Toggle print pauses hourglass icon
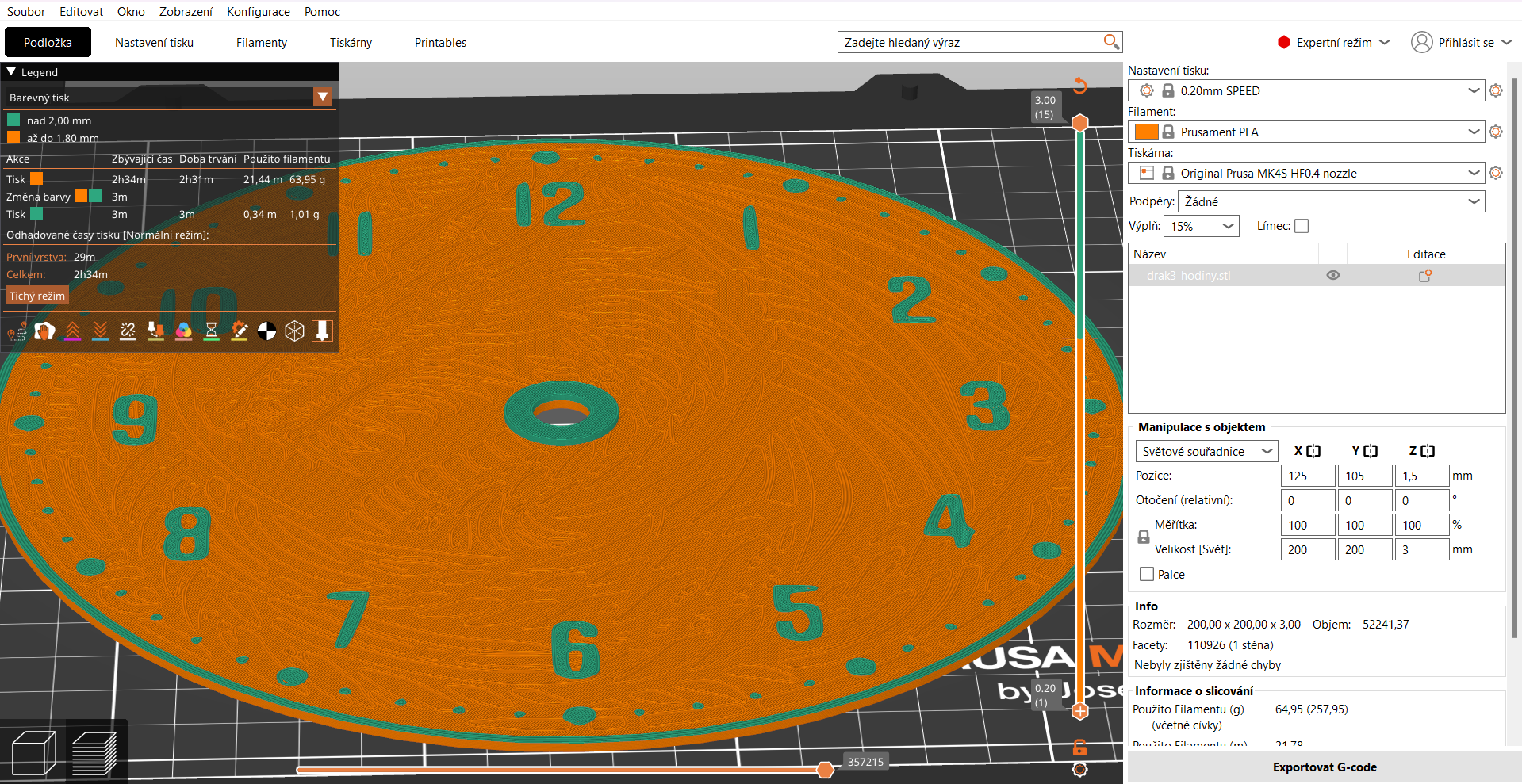This screenshot has width=1522, height=784. [x=211, y=331]
